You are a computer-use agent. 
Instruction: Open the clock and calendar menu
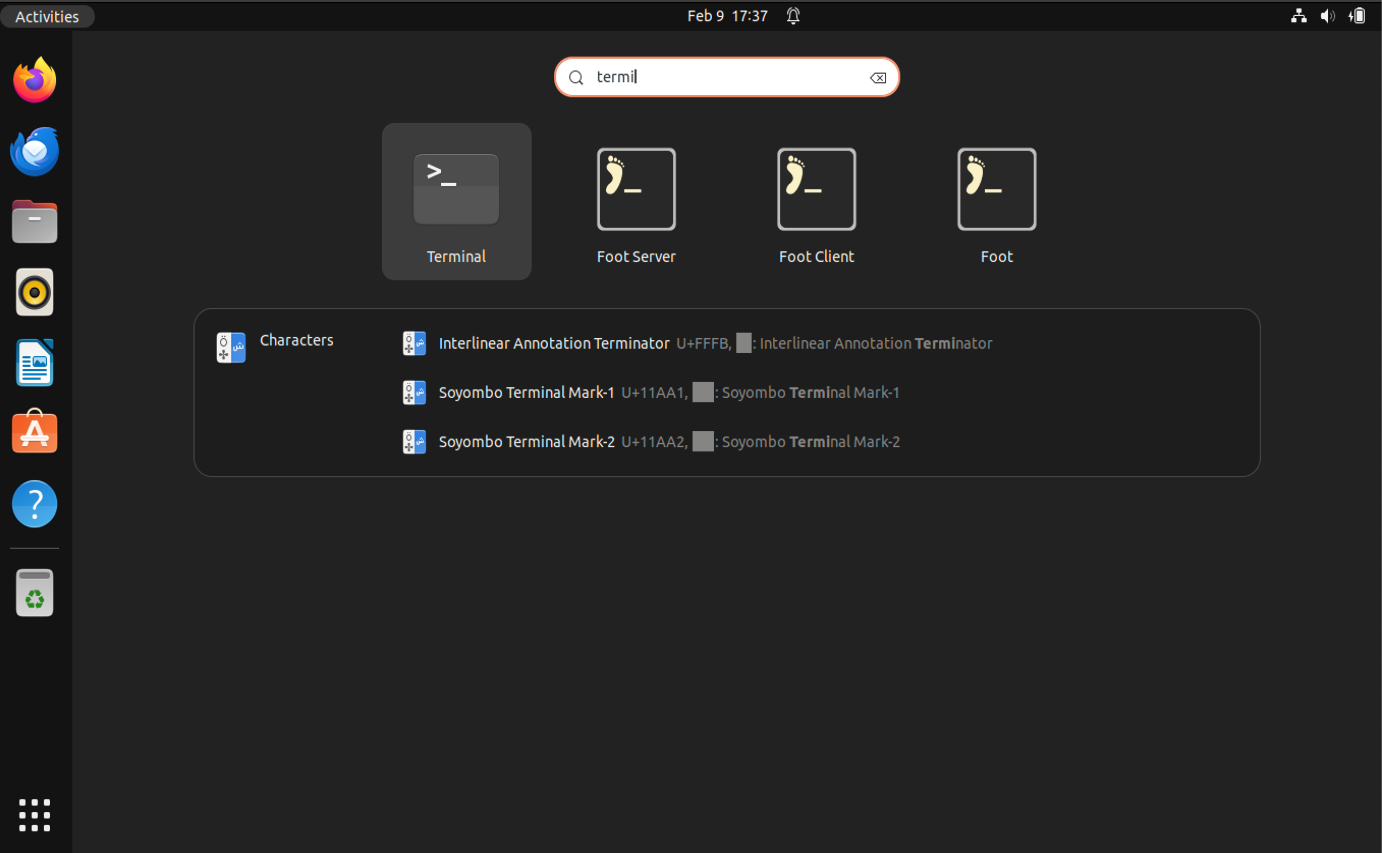[x=727, y=16]
